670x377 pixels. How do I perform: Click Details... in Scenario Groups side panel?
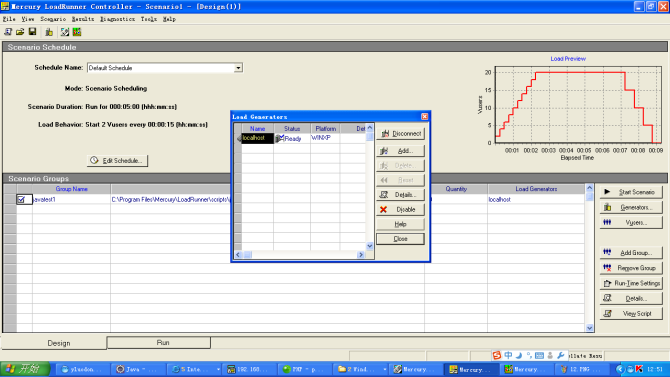tap(631, 298)
